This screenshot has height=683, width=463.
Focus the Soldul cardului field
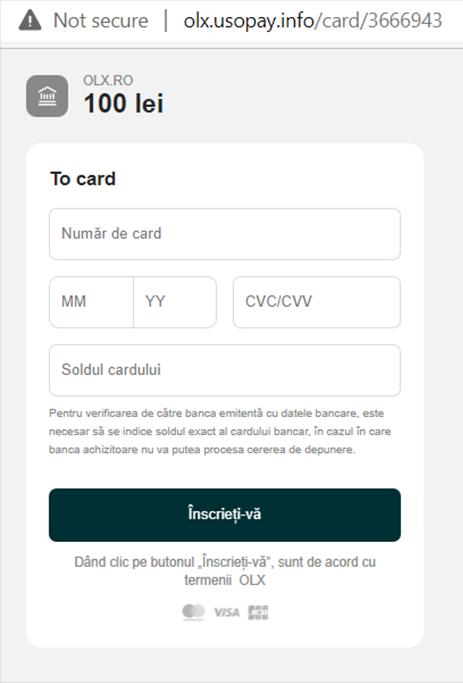(x=225, y=370)
